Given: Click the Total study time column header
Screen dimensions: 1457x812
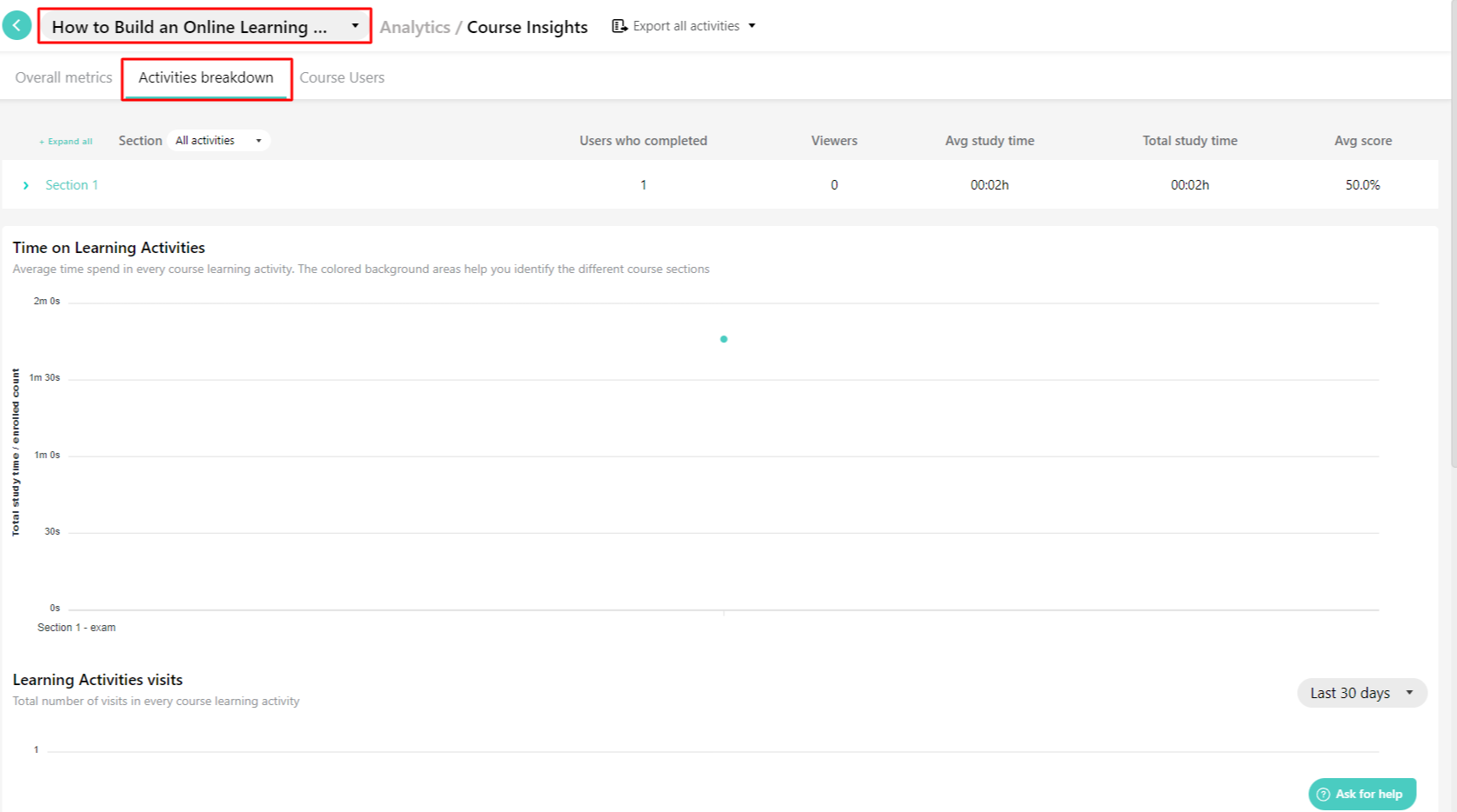Looking at the screenshot, I should 1190,141.
